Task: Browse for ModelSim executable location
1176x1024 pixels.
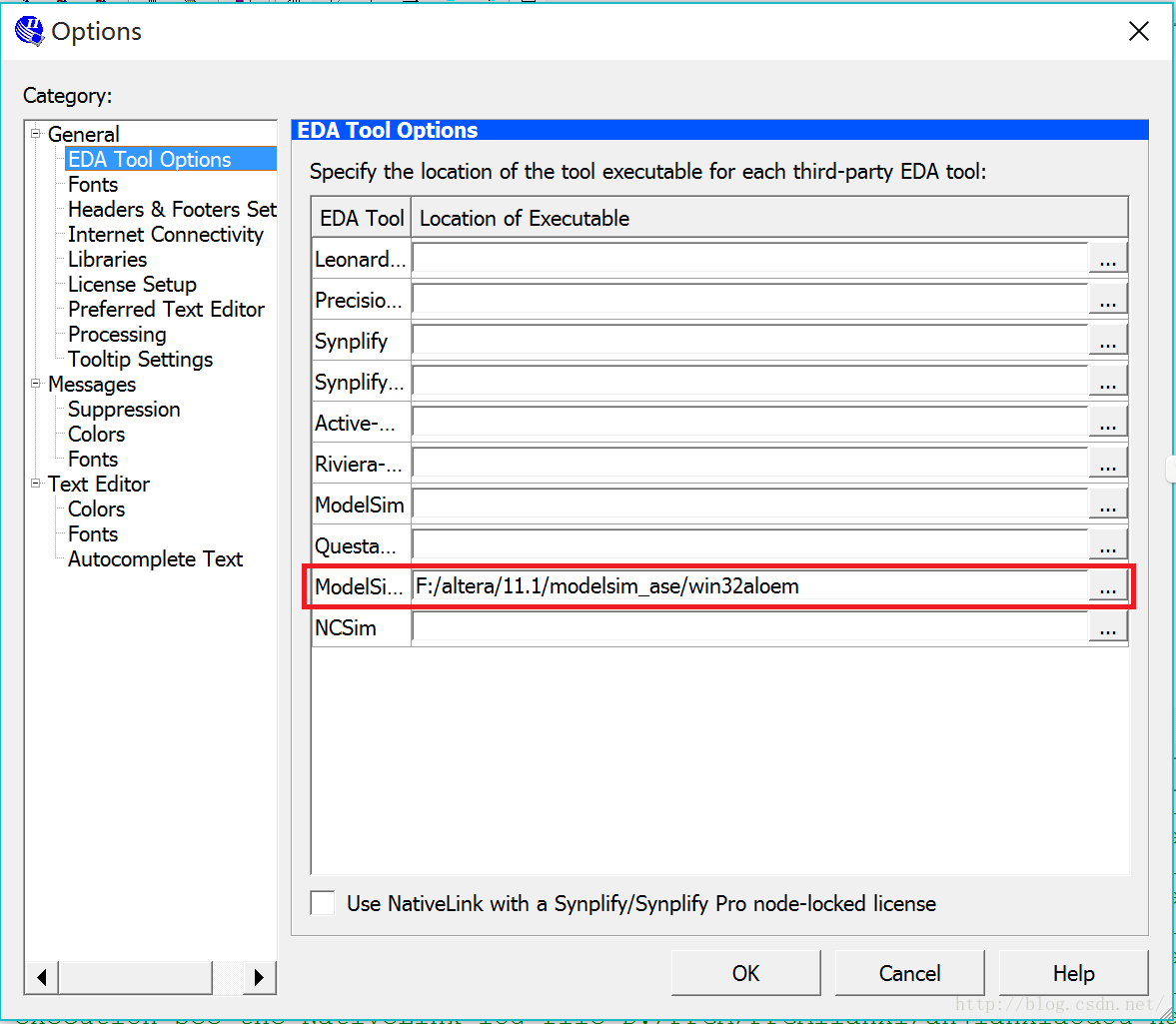Action: click(x=1108, y=505)
